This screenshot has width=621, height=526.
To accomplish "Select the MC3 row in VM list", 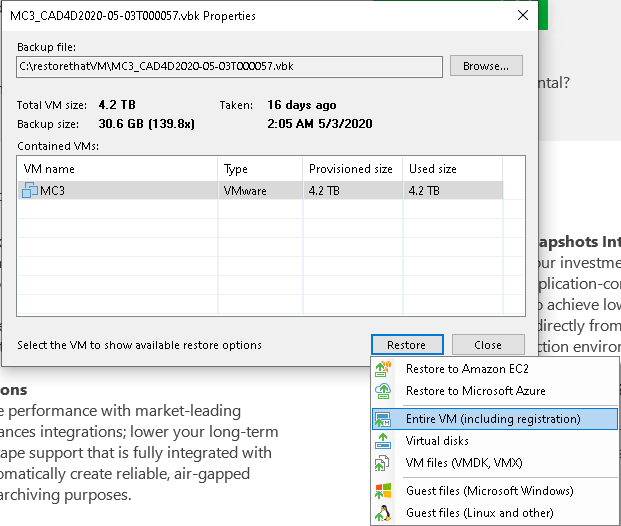I will [x=260, y=191].
